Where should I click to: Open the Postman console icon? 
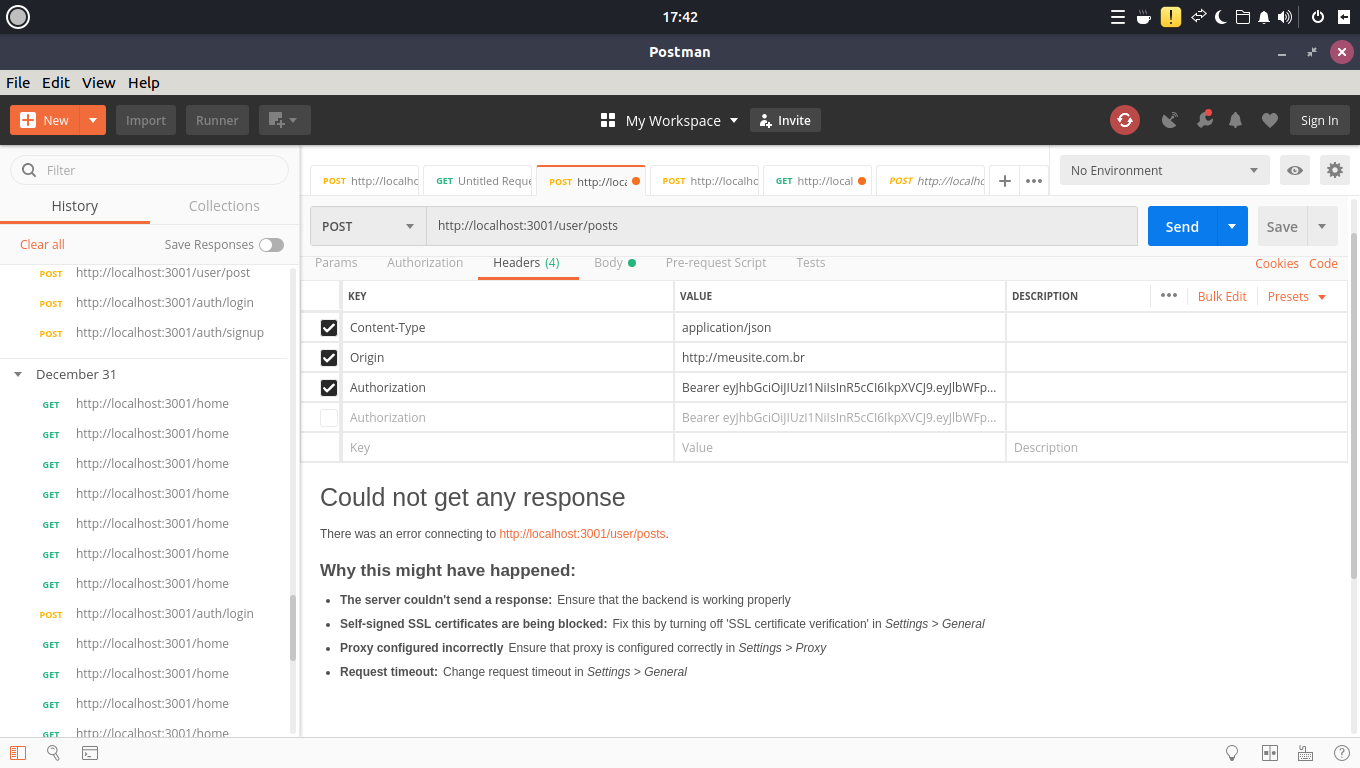coord(89,753)
